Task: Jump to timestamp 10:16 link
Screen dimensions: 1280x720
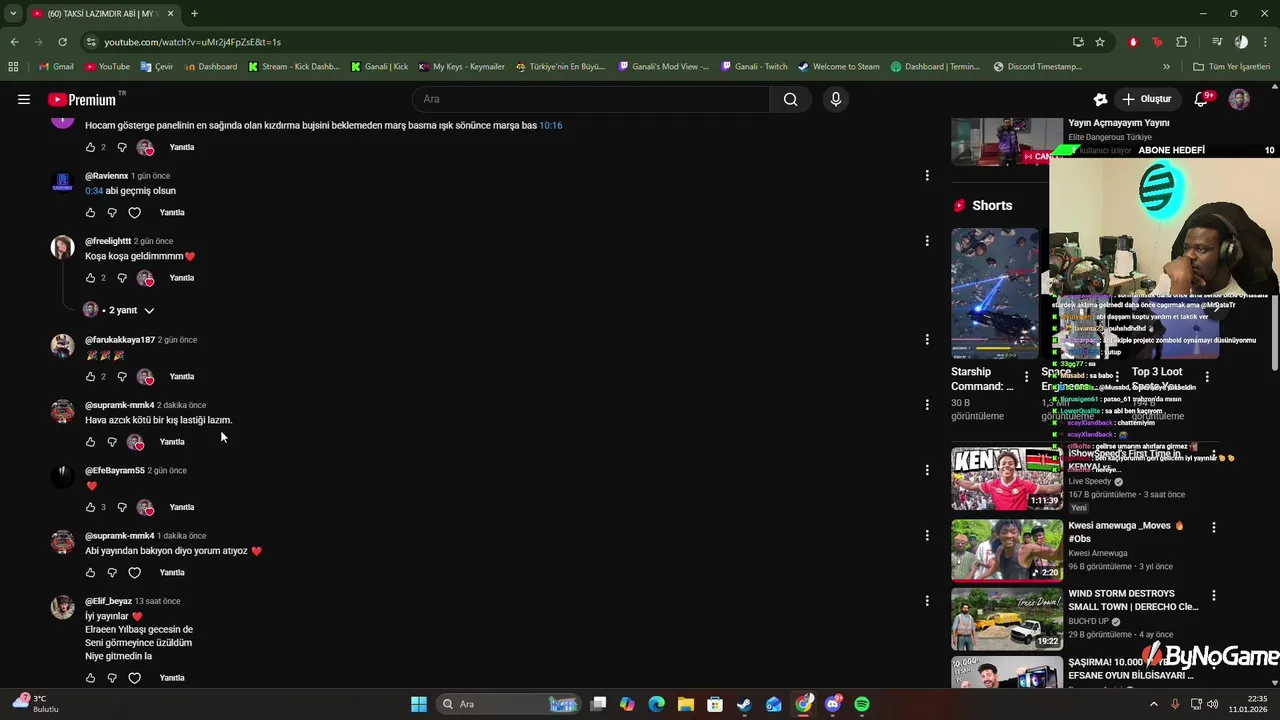Action: tap(551, 125)
